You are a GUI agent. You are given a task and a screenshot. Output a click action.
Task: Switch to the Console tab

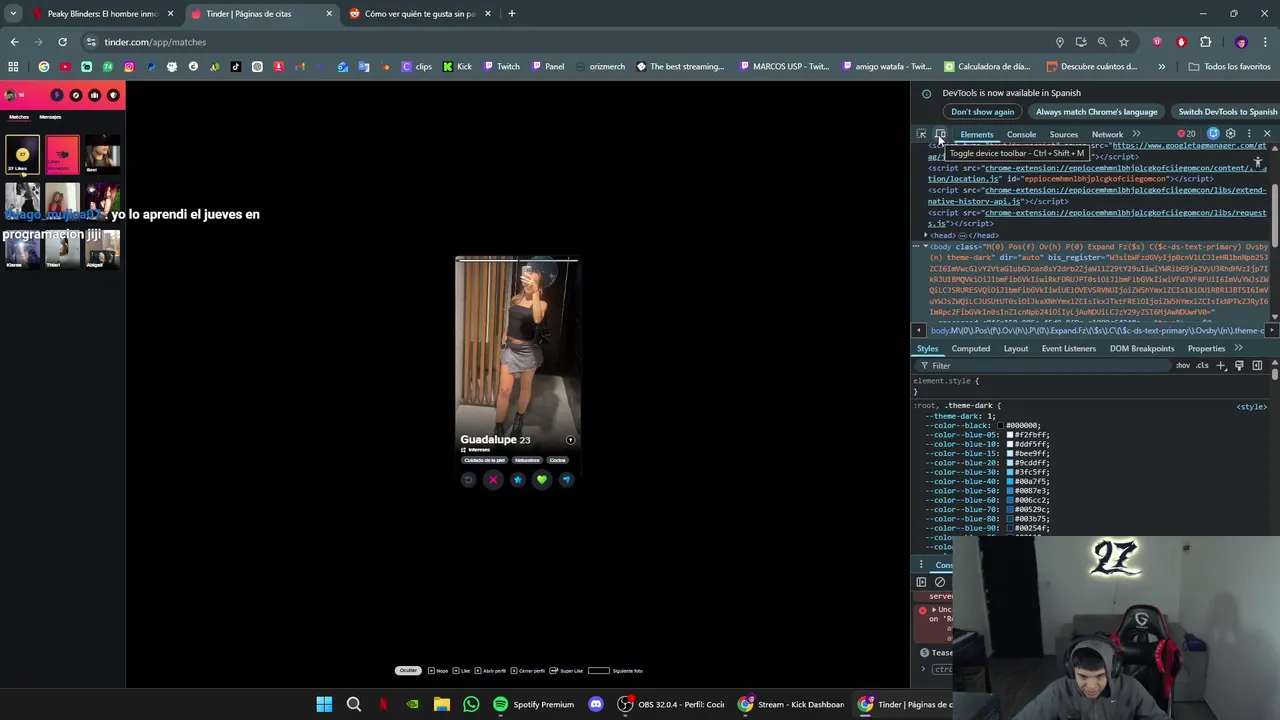click(x=1021, y=135)
